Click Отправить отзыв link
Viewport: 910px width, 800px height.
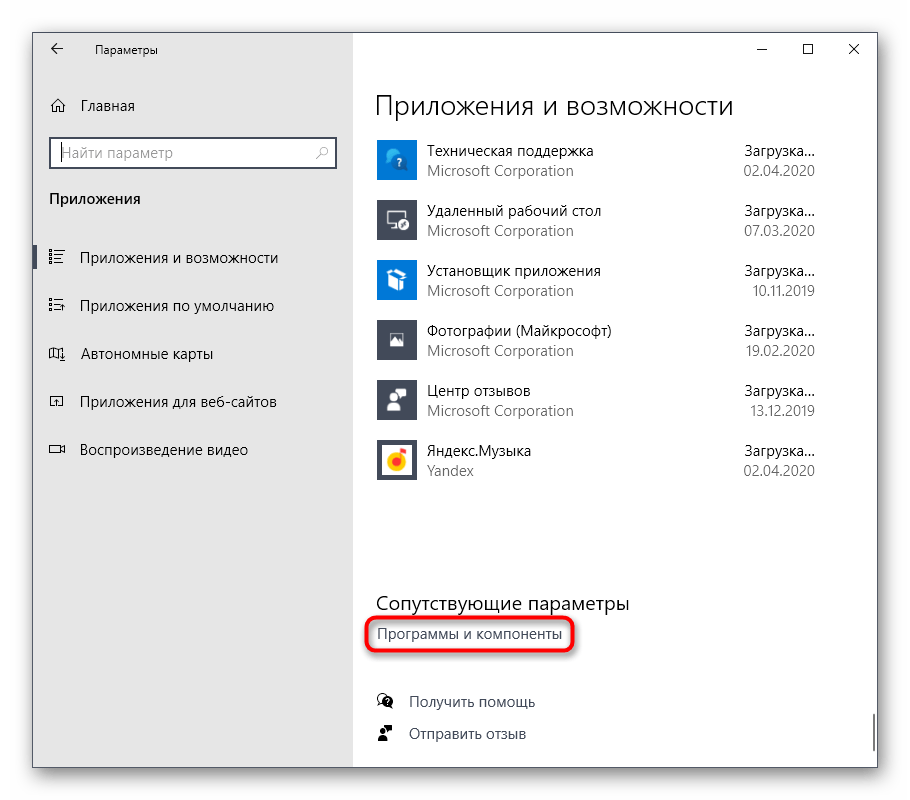(467, 734)
